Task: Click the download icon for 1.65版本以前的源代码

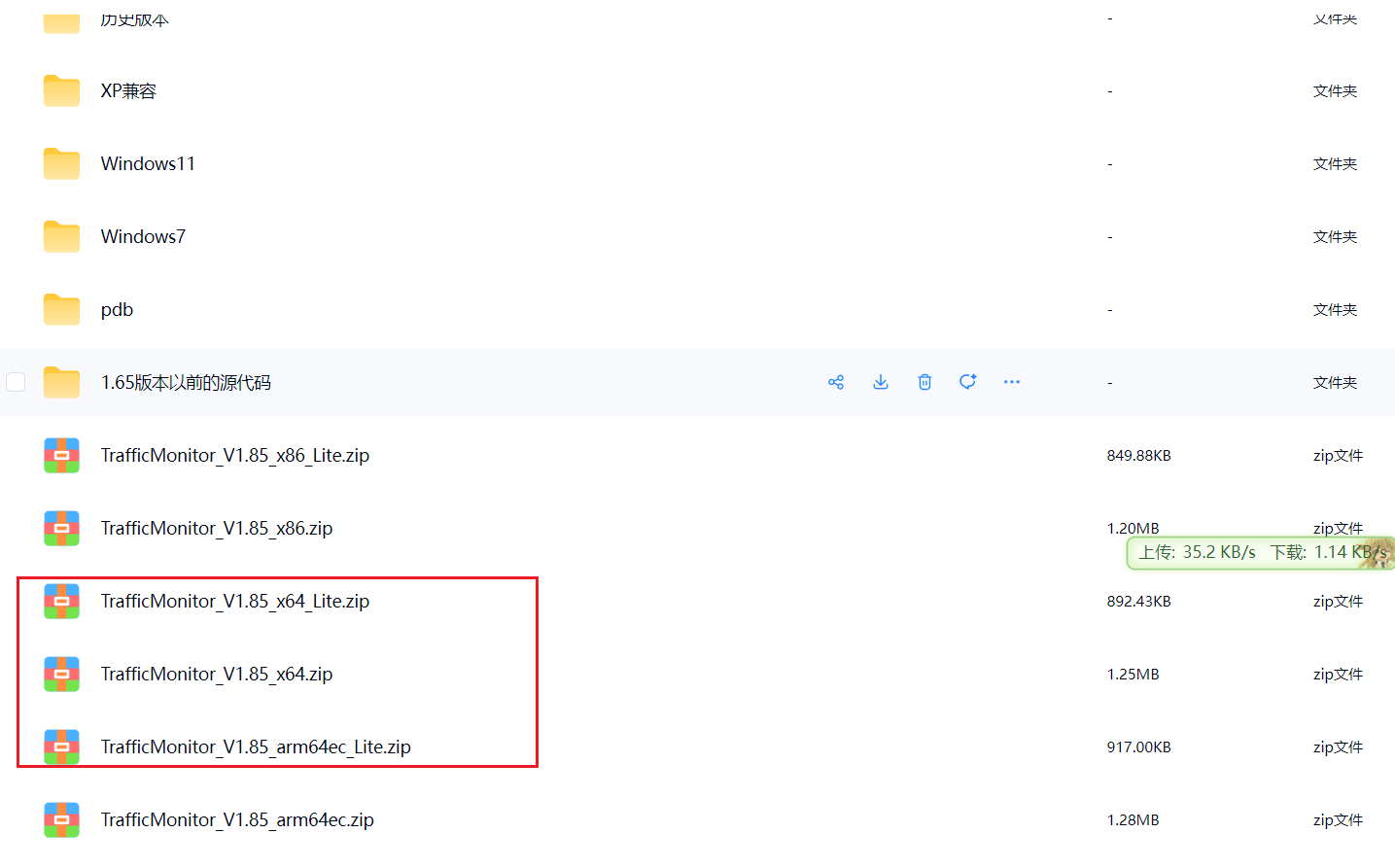Action: pos(881,382)
